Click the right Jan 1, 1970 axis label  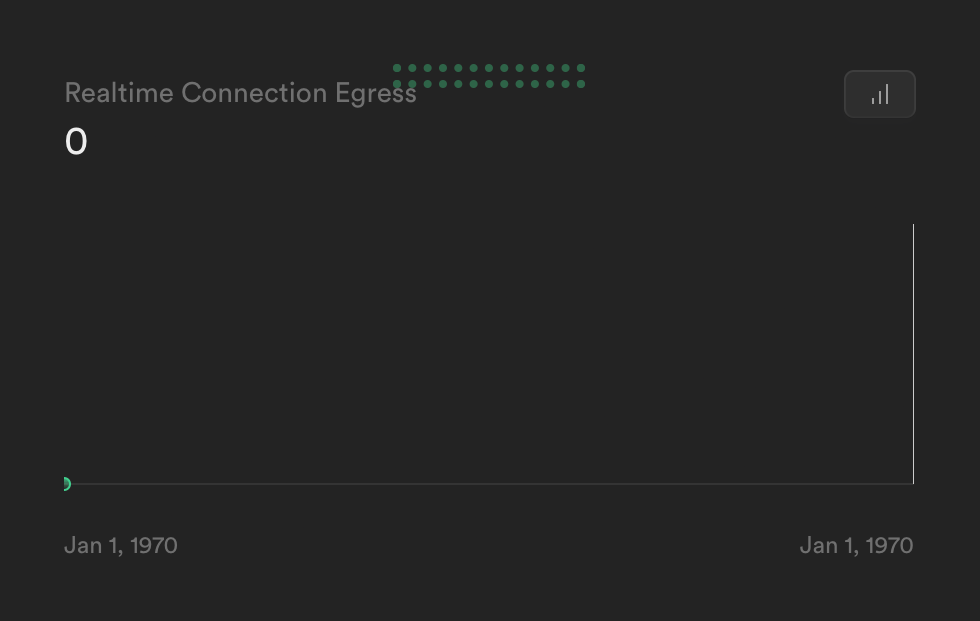coord(856,545)
